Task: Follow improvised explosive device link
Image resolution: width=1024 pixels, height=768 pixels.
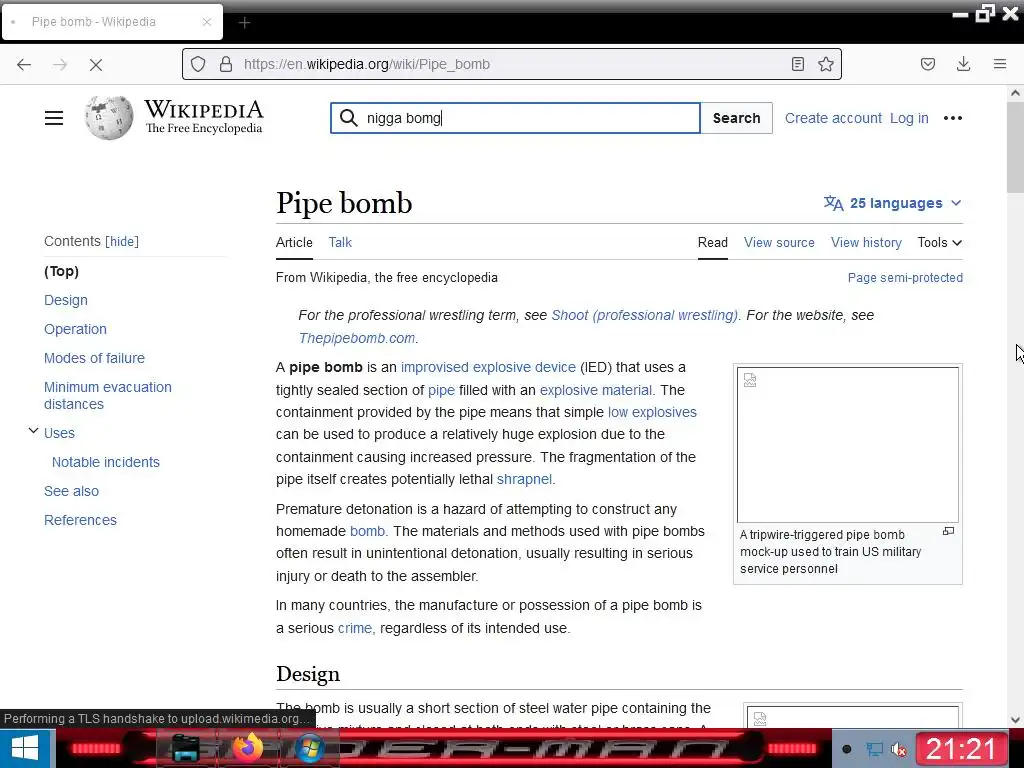Action: [488, 367]
